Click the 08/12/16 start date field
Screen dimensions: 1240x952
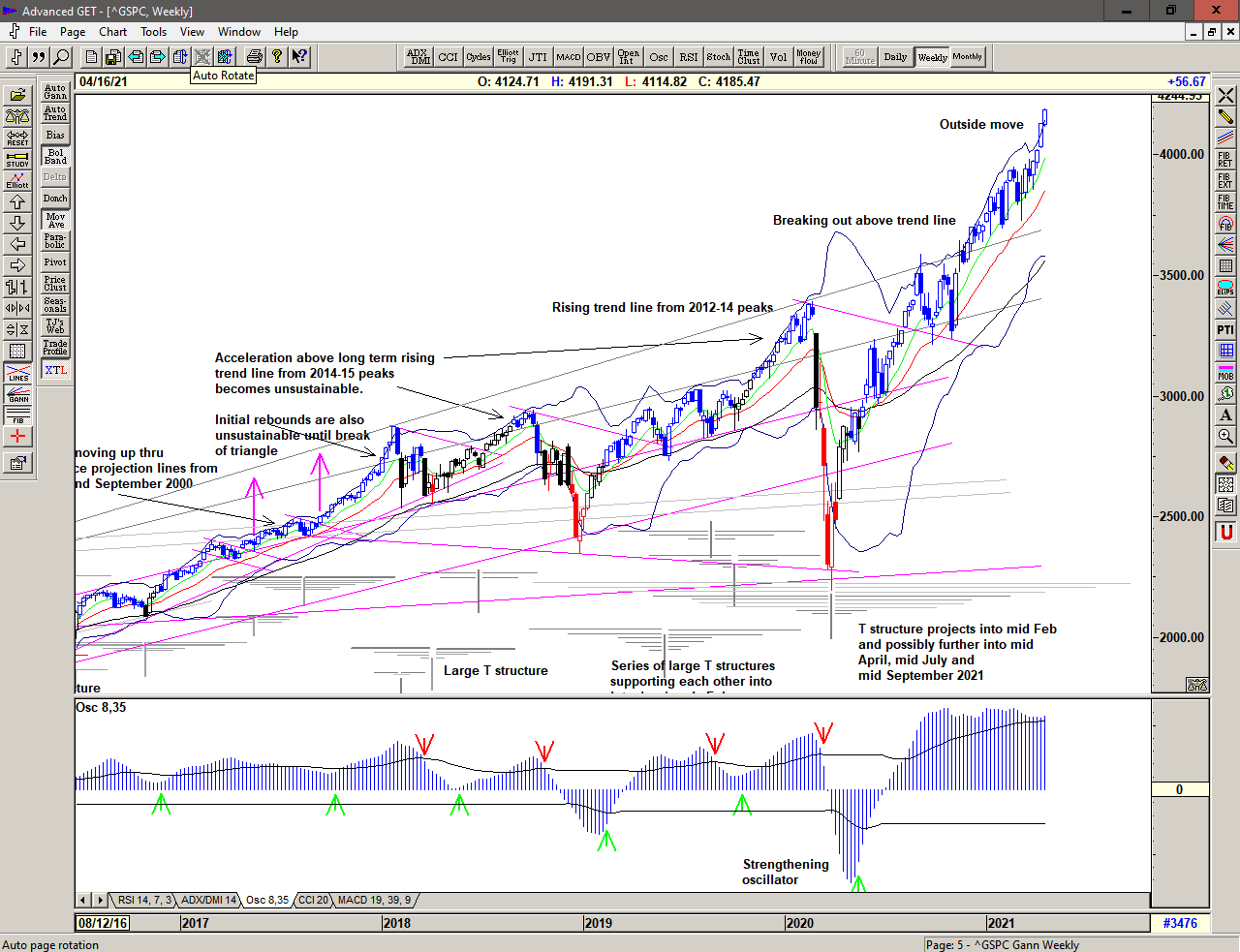[103, 923]
